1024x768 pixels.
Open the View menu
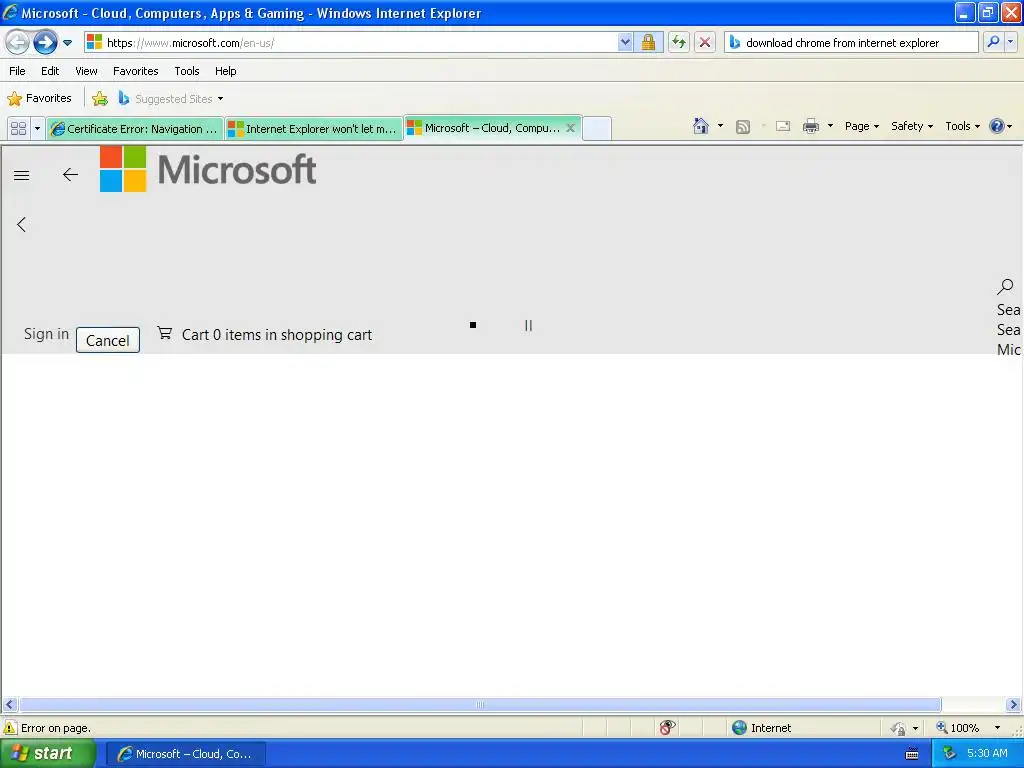point(86,71)
